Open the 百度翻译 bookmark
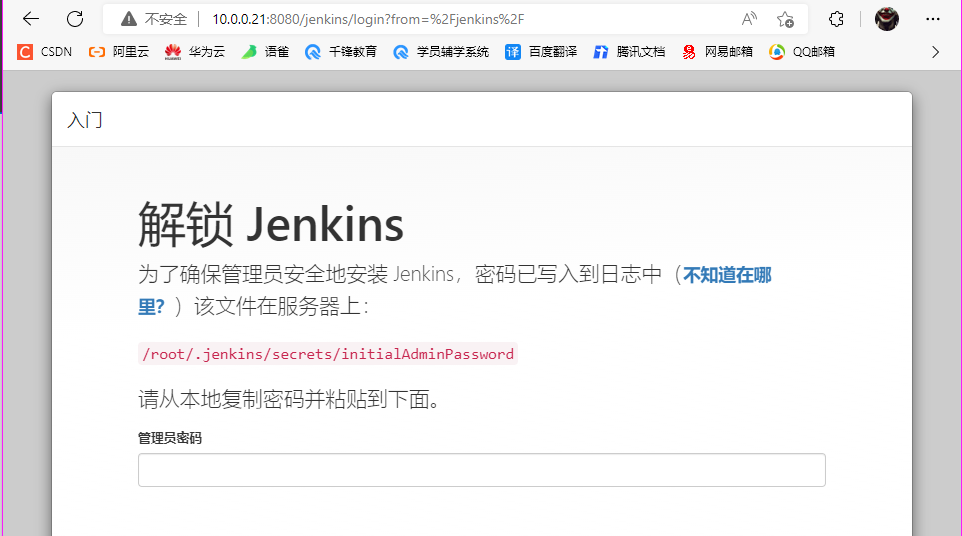Screen dimensions: 962x536 pos(541,52)
